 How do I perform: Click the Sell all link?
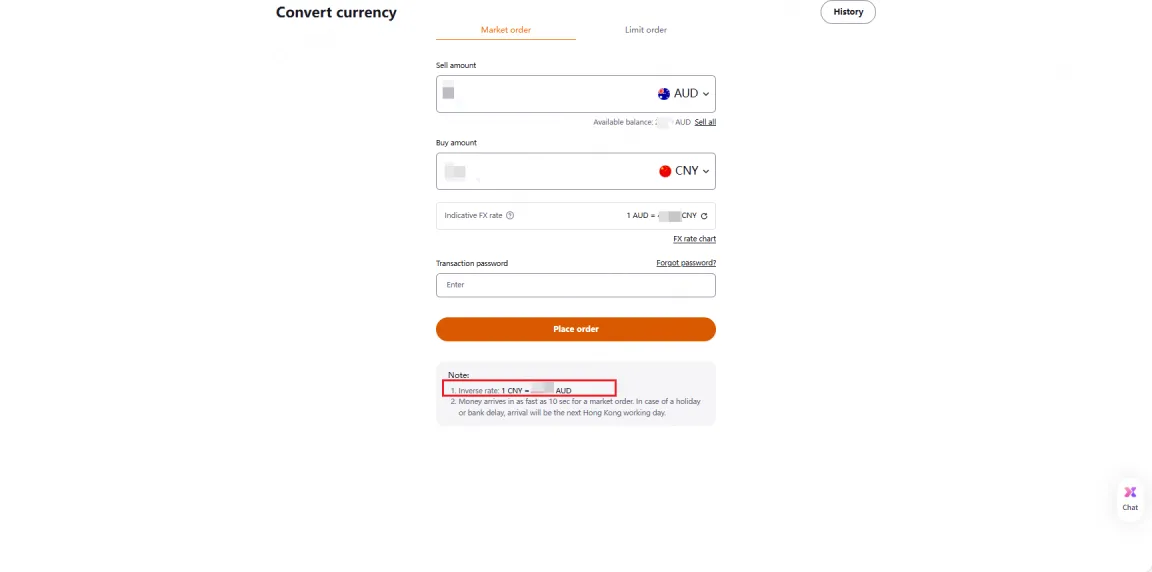(705, 122)
